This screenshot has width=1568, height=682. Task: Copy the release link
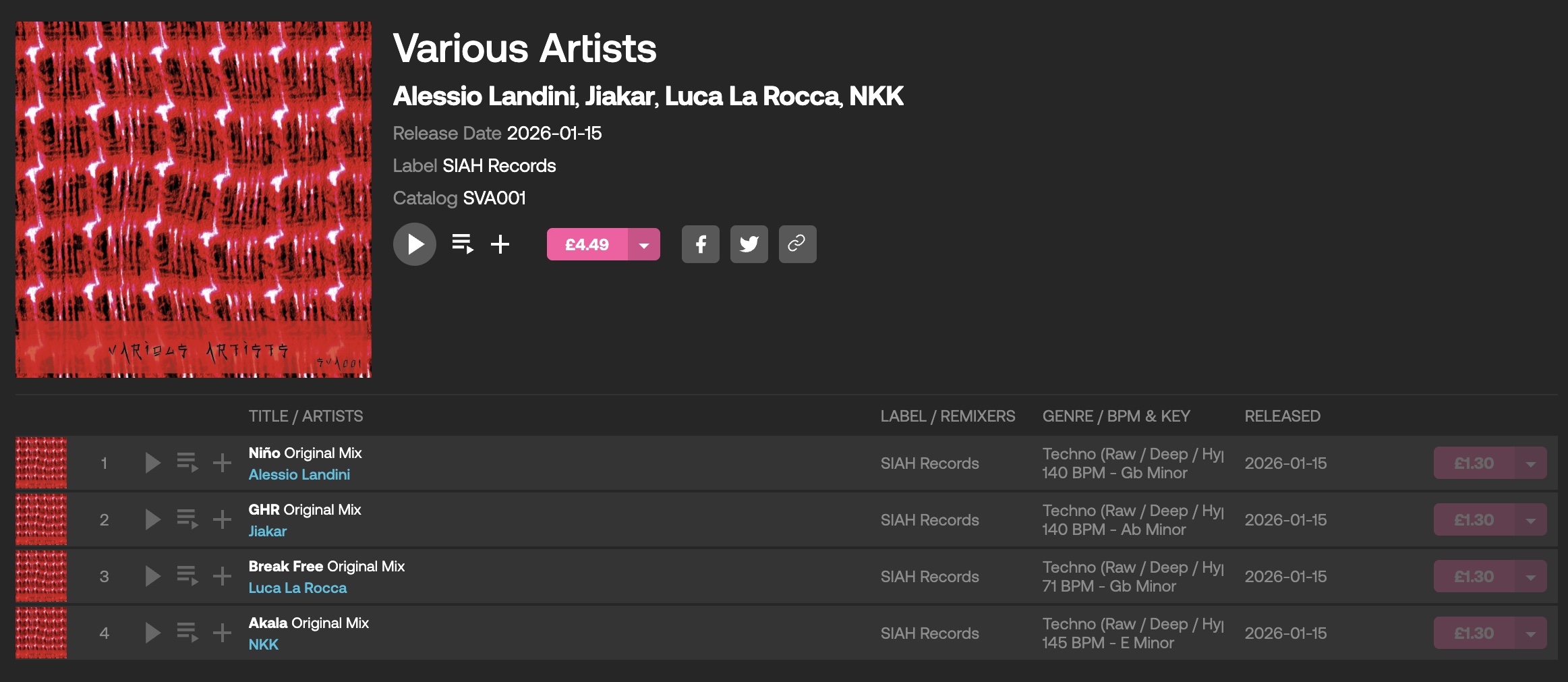(x=797, y=244)
